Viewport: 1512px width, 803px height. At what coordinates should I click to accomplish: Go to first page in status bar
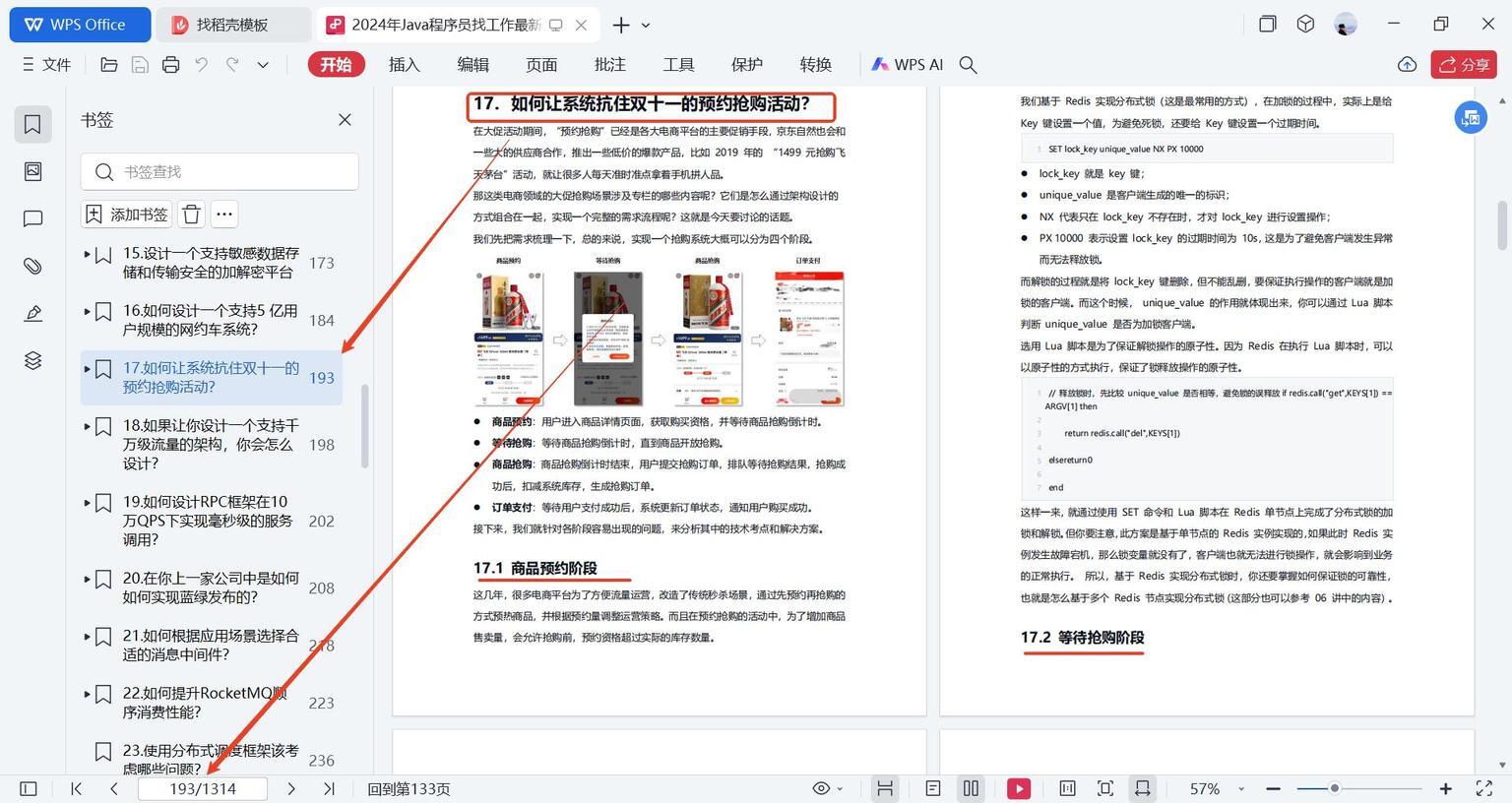(x=76, y=788)
